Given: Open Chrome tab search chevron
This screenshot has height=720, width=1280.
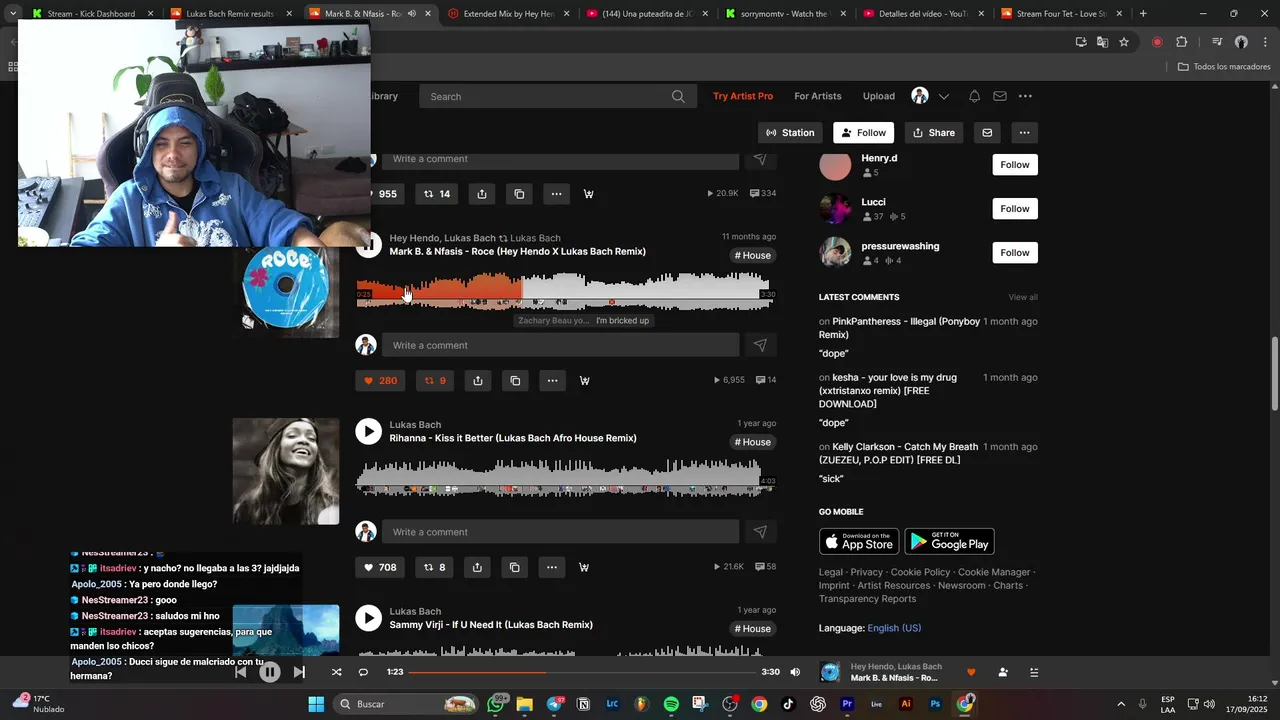Looking at the screenshot, I should click(x=12, y=14).
